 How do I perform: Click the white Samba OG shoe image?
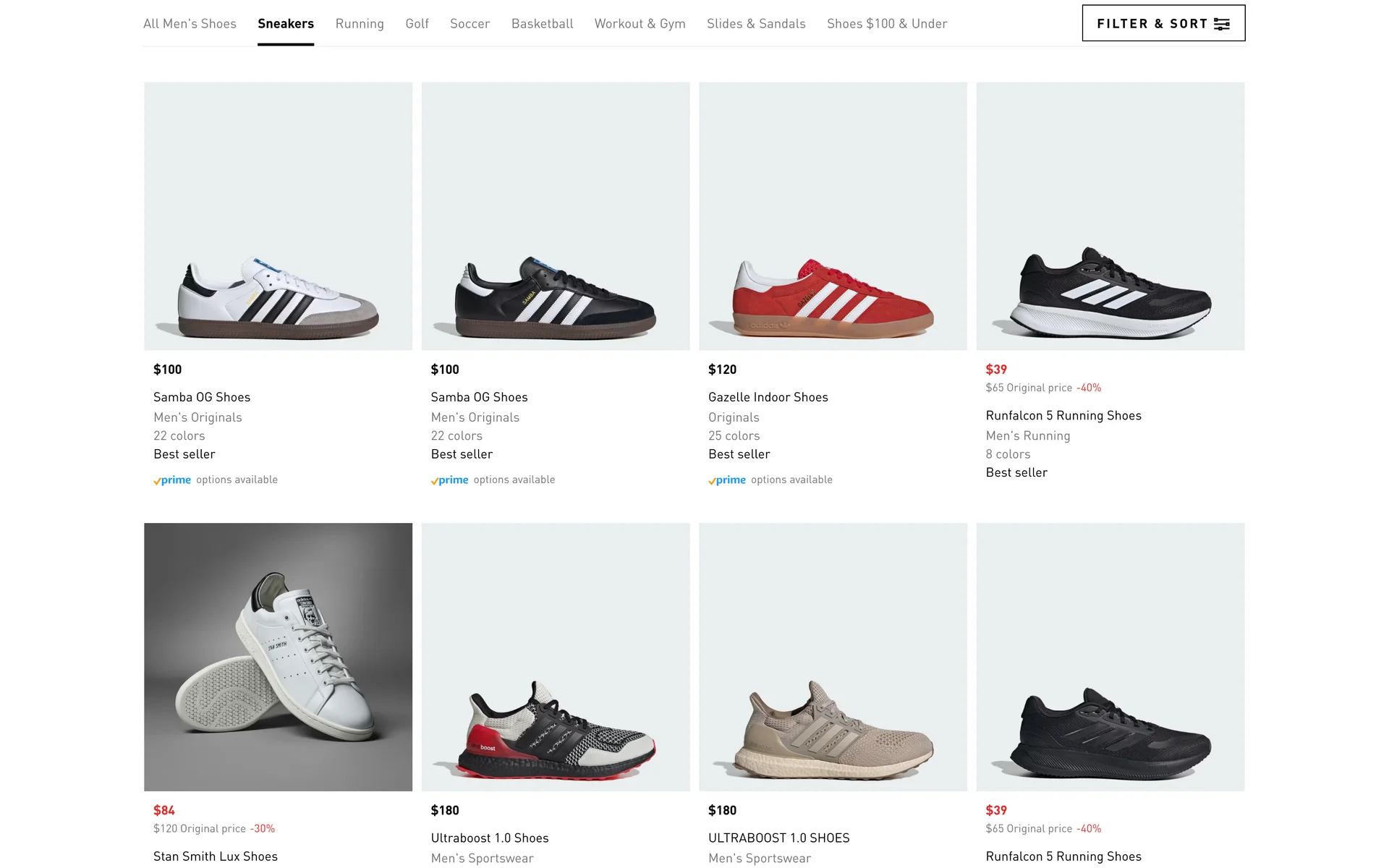[x=278, y=216]
